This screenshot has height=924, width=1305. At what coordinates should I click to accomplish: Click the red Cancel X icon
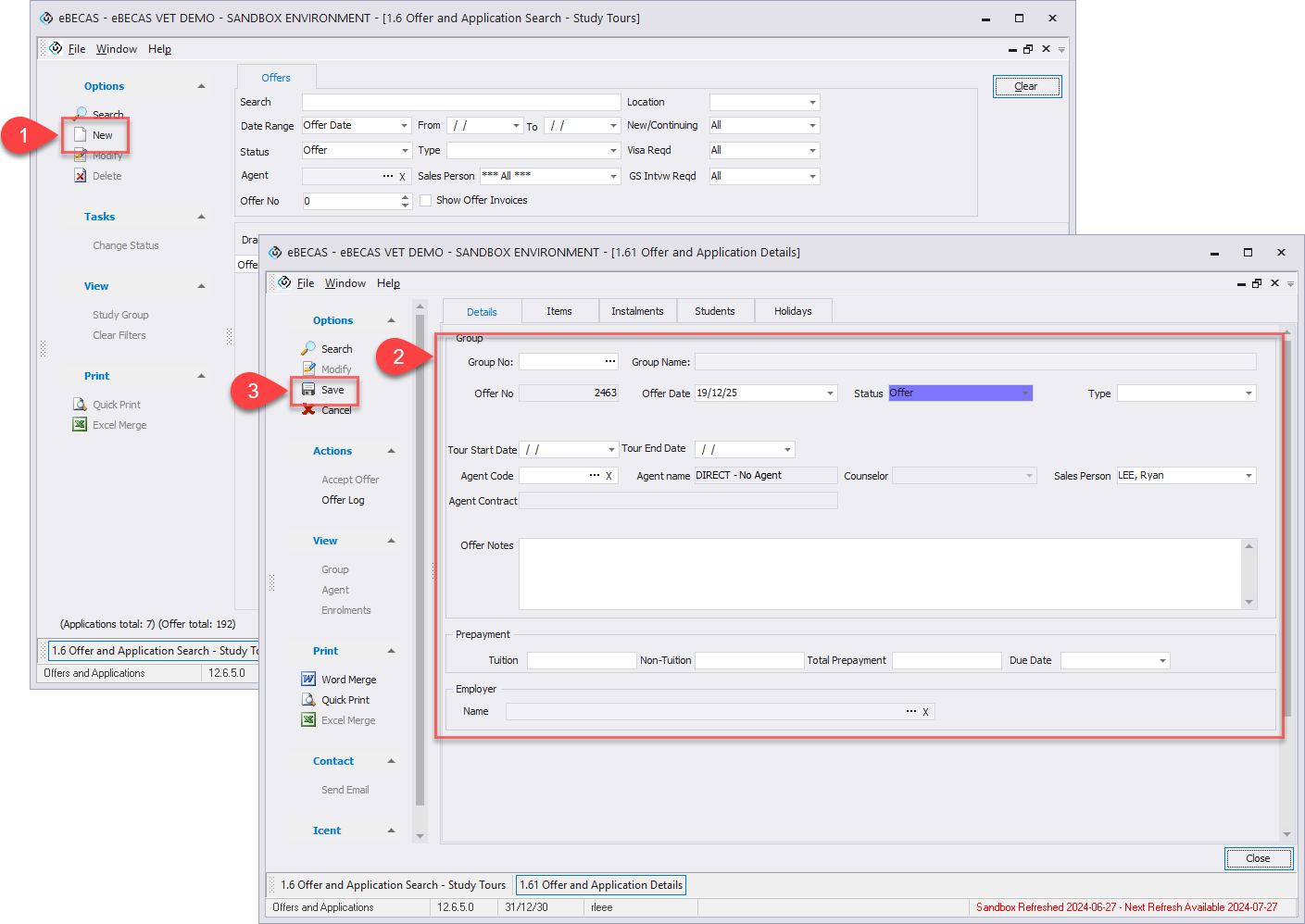pyautogui.click(x=308, y=410)
